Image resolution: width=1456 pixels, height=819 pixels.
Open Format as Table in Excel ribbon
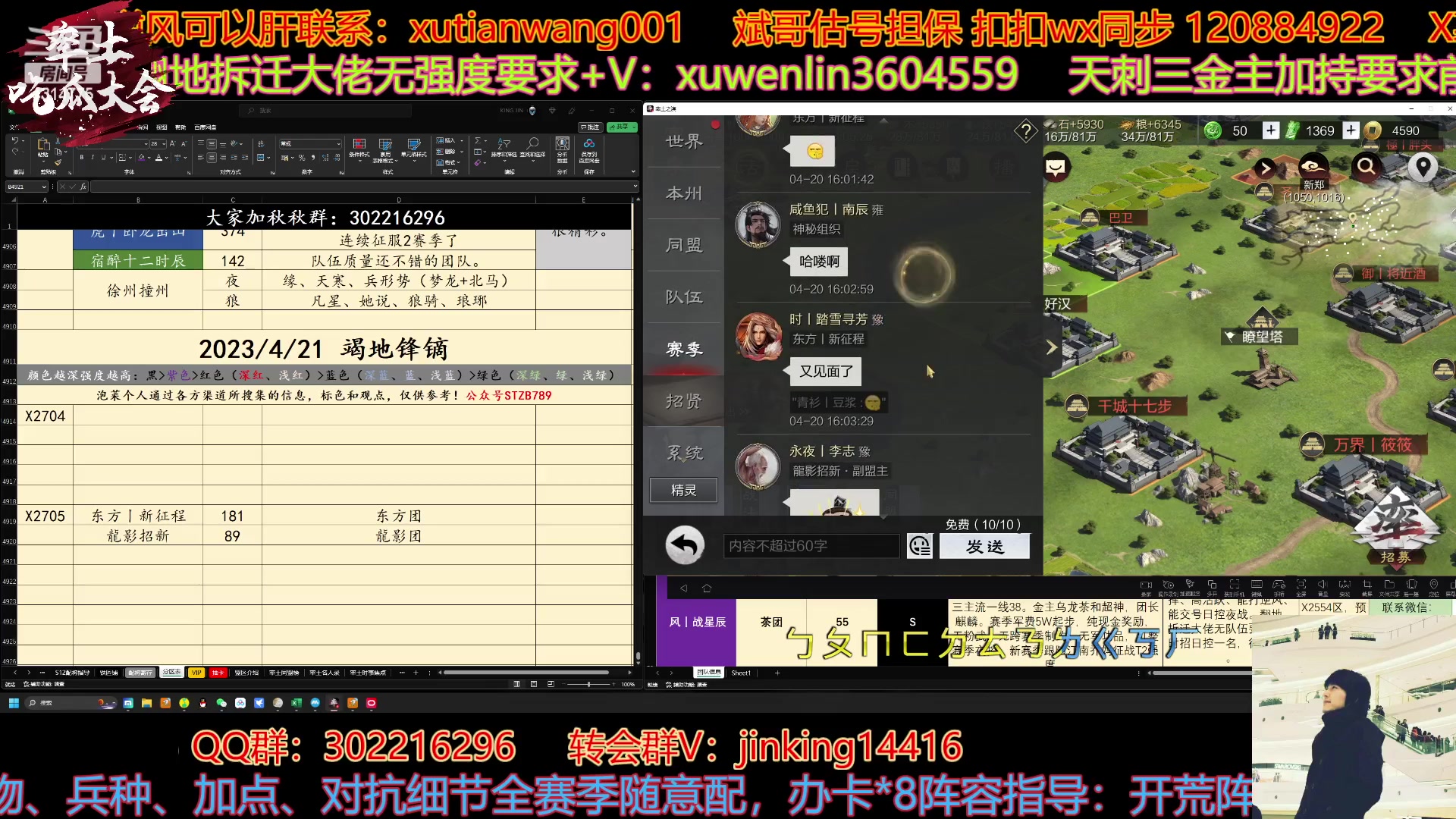coord(385,150)
